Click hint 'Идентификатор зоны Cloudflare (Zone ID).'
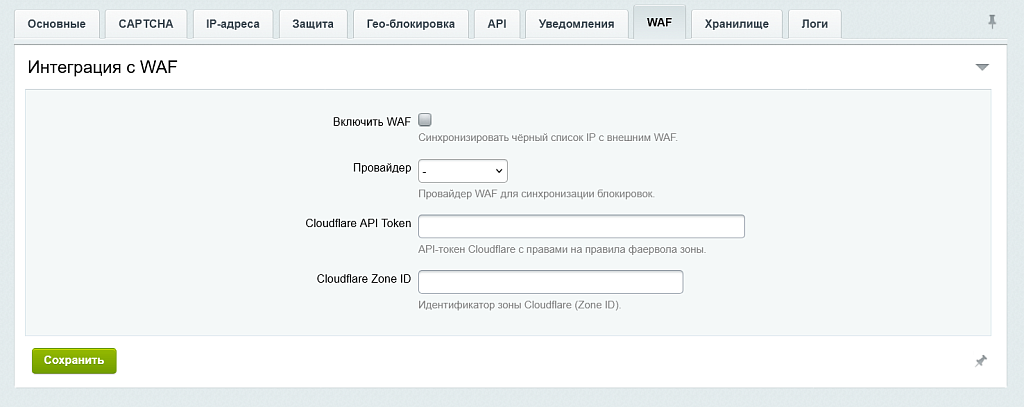This screenshot has width=1024, height=407. click(520, 305)
